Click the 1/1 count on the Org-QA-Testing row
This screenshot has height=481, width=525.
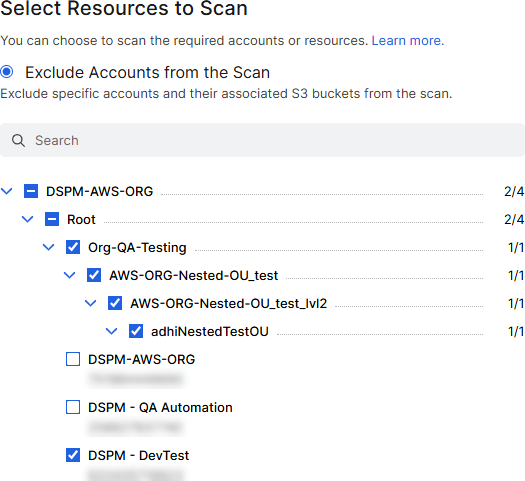coord(516,248)
